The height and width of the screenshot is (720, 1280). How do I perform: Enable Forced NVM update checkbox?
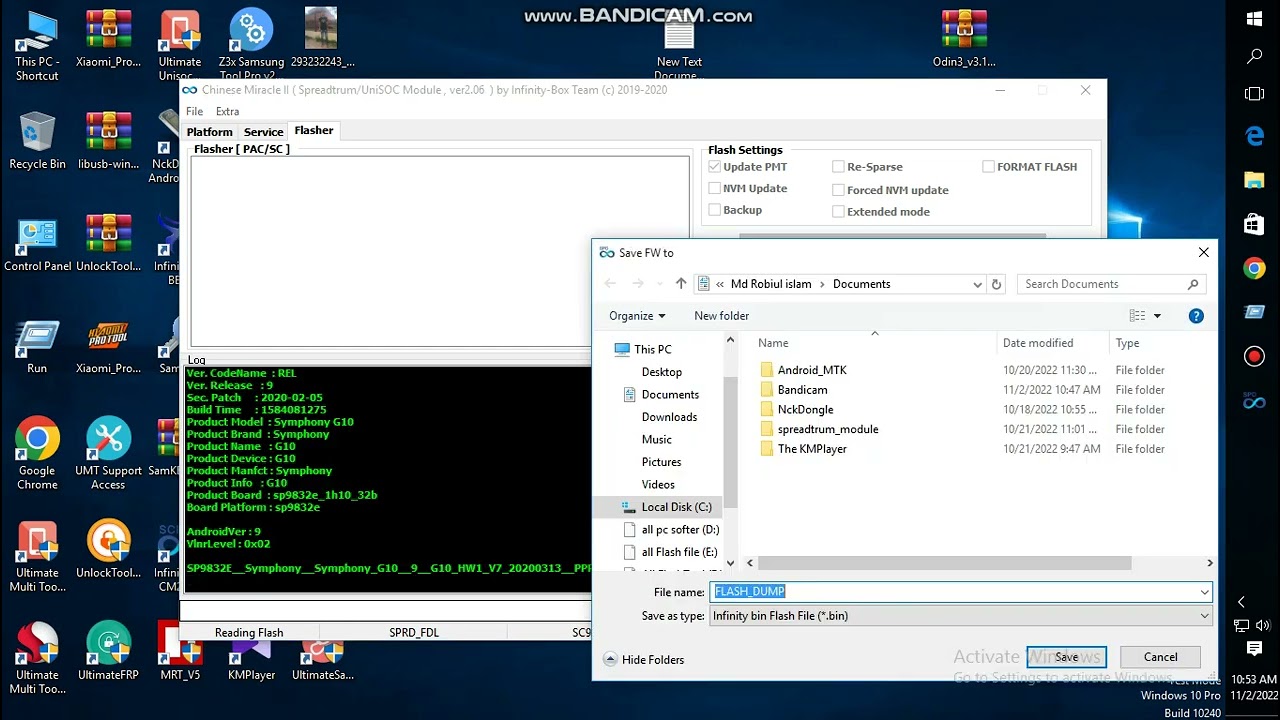[838, 190]
